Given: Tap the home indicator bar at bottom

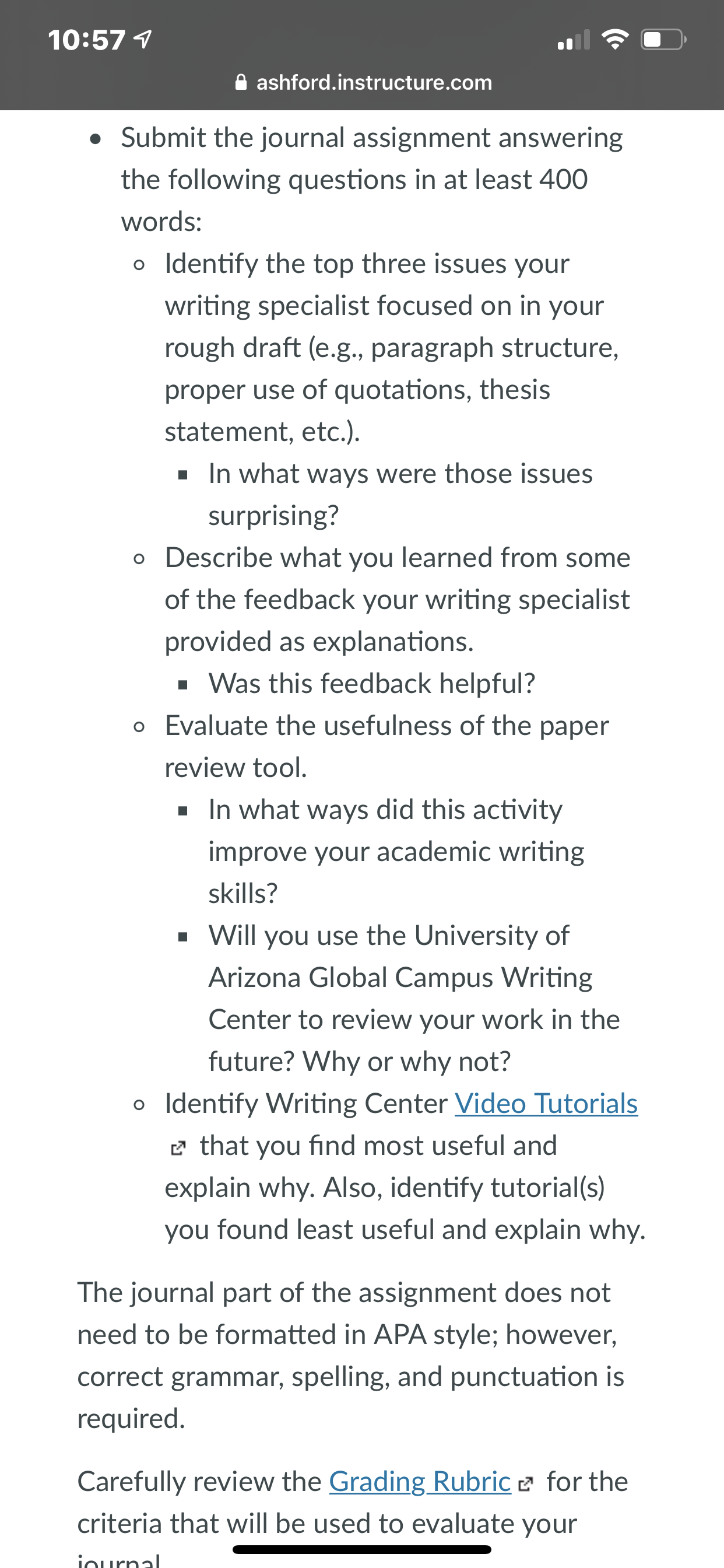Looking at the screenshot, I should click(x=362, y=1549).
